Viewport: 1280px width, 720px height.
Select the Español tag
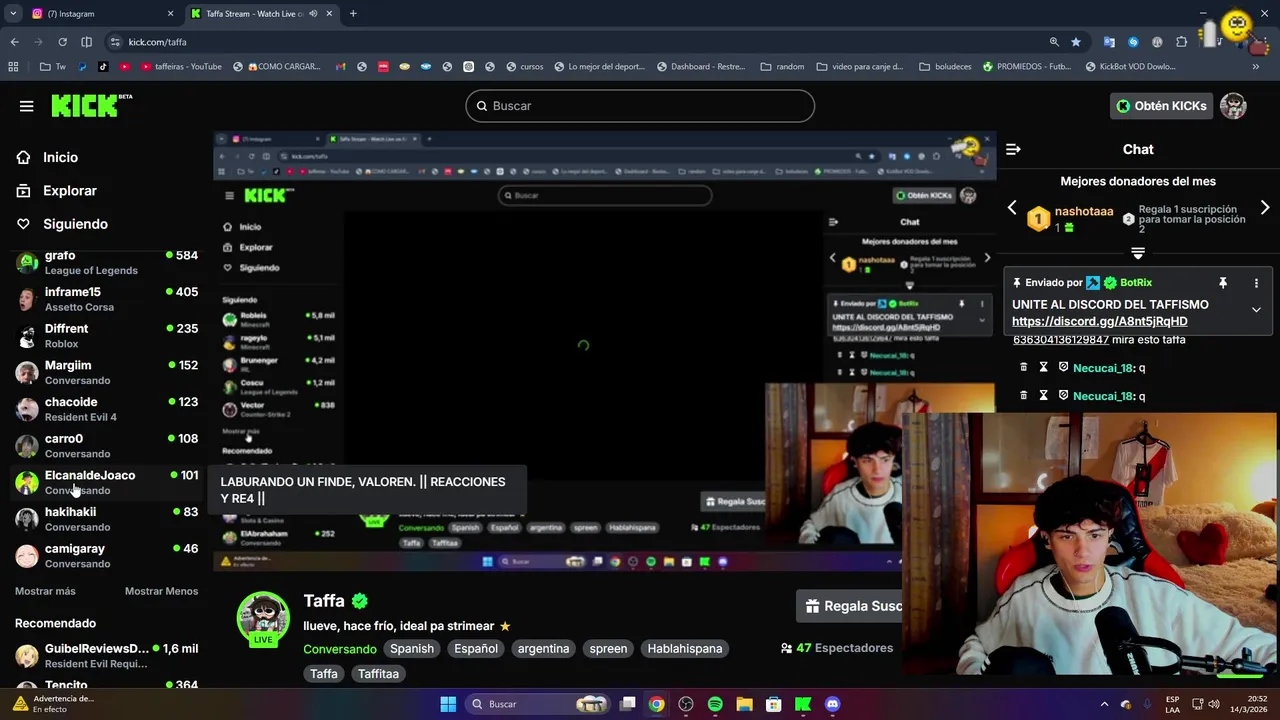(x=476, y=648)
